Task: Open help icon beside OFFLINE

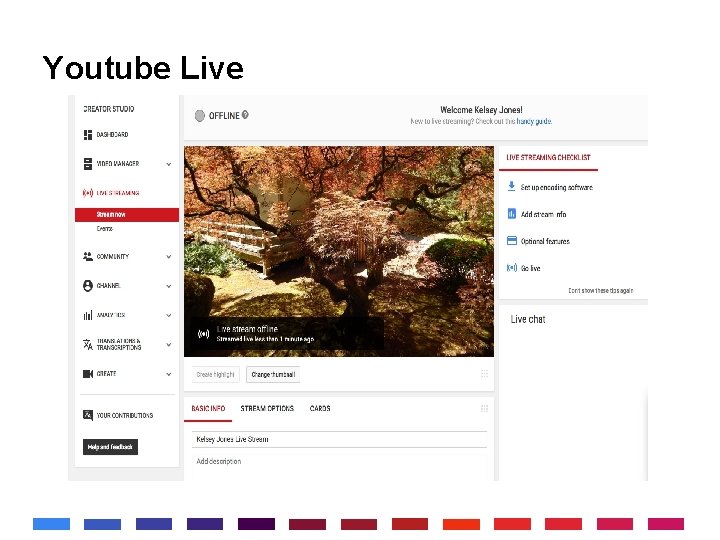Action: (245, 115)
